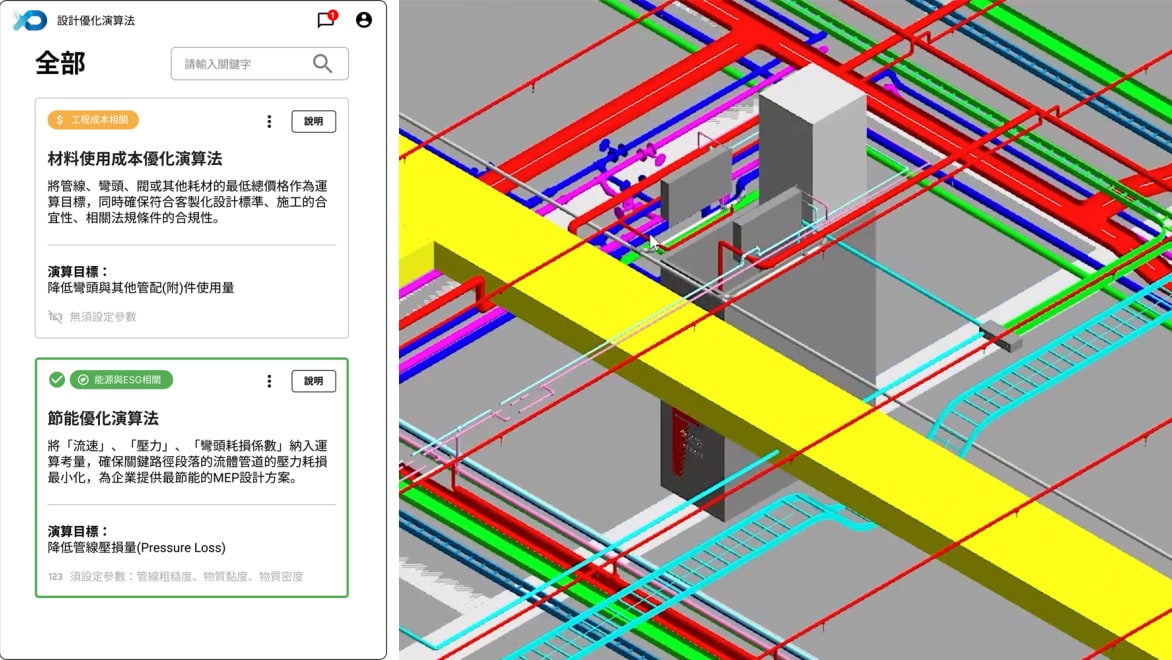Open the three-dot menu on 材料使用成本優化演算法 card
Viewport: 1172px width, 660px height.
(269, 122)
